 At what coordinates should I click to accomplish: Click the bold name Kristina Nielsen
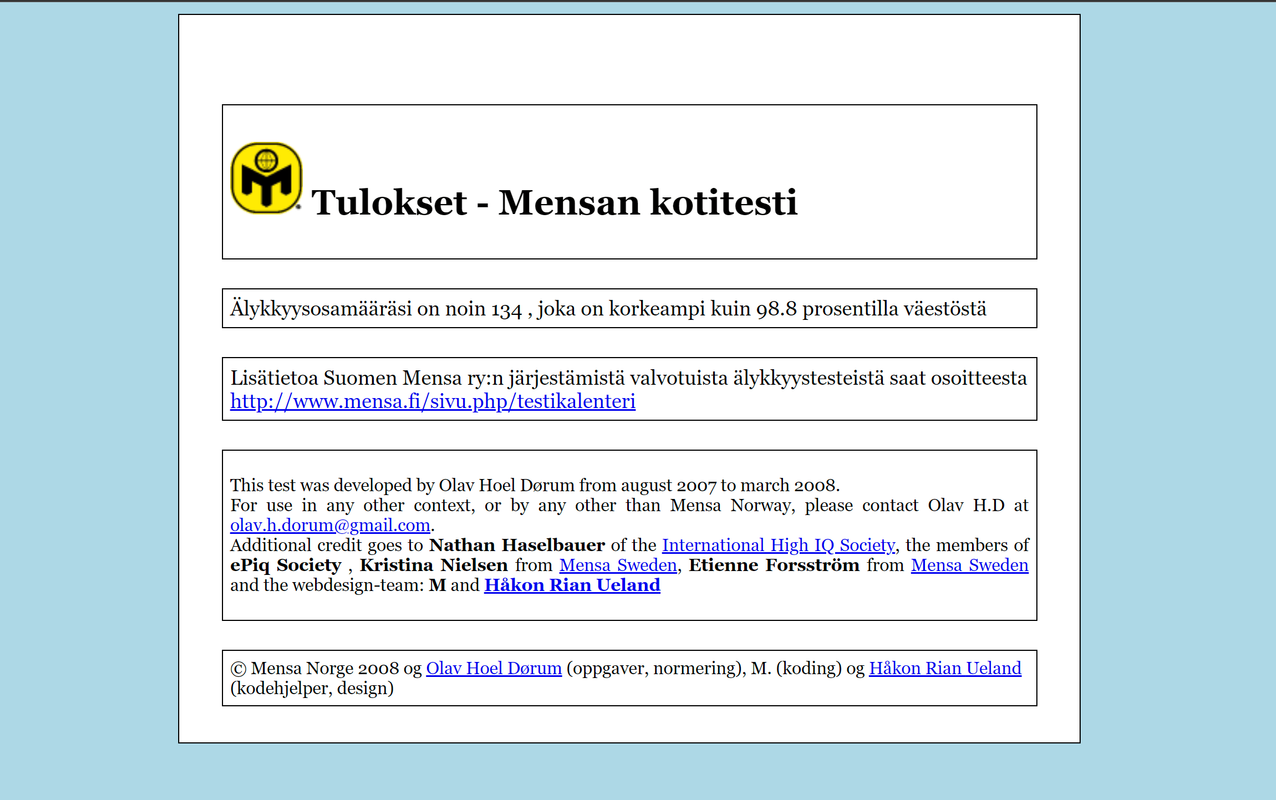click(x=434, y=565)
